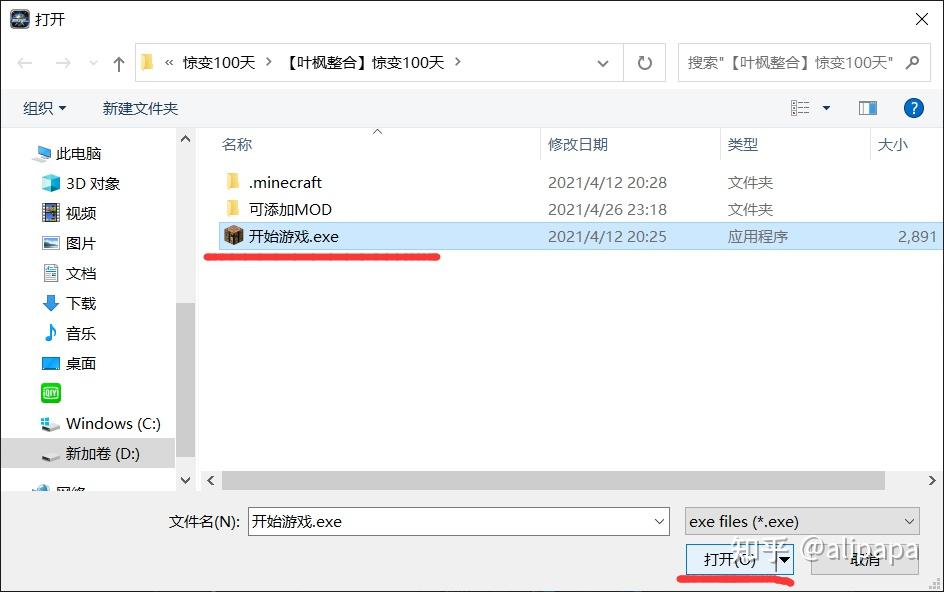The width and height of the screenshot is (944, 592).
Task: Click the dialog's title bar app icon
Action: click(20, 19)
